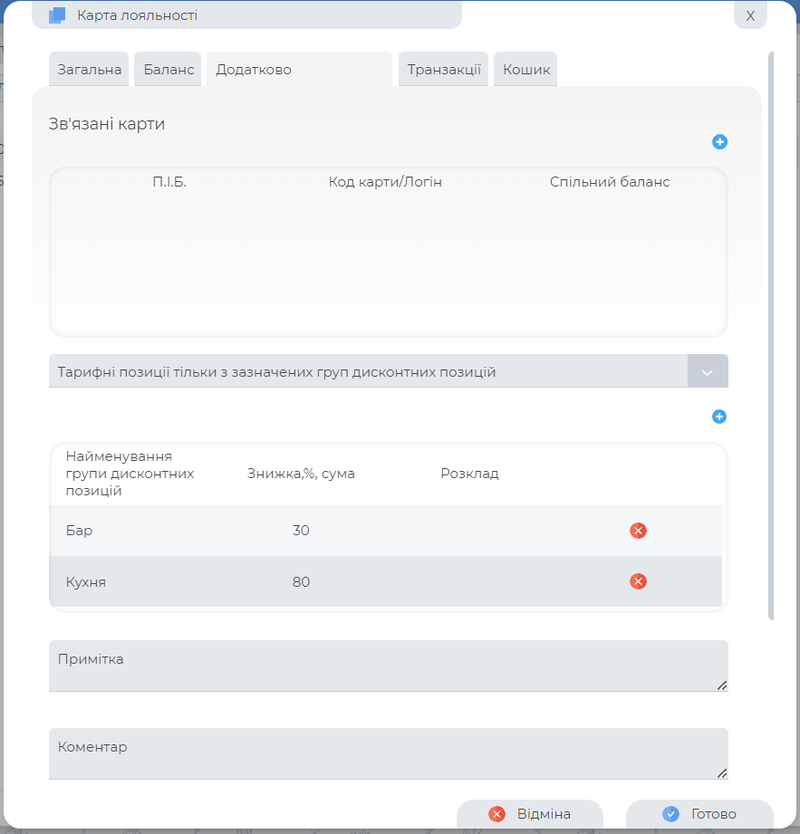
Task: Confirm with the Готово button
Action: pyautogui.click(x=700, y=814)
